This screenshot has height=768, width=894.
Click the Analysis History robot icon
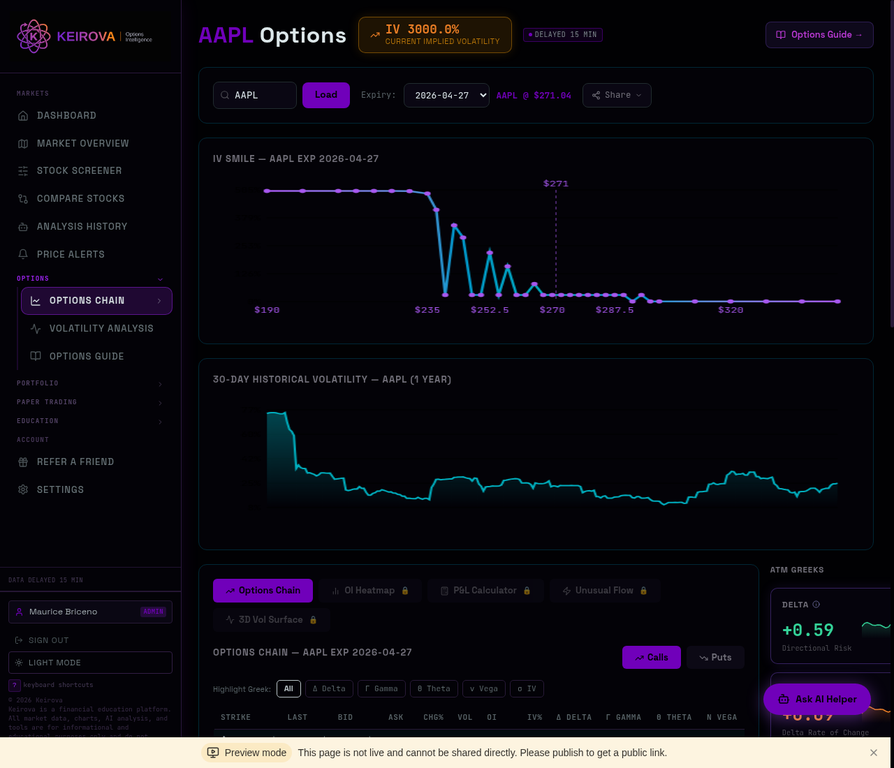23,227
